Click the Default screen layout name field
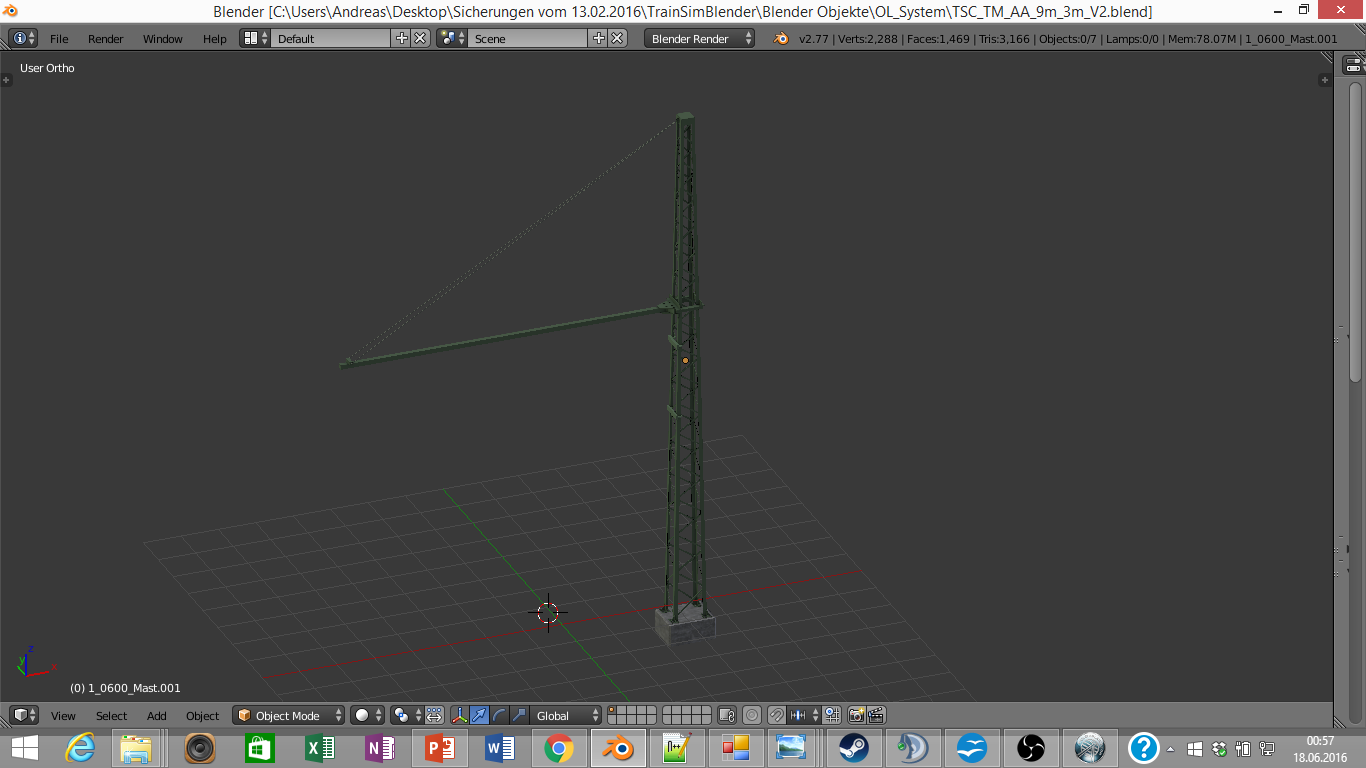 click(x=330, y=39)
